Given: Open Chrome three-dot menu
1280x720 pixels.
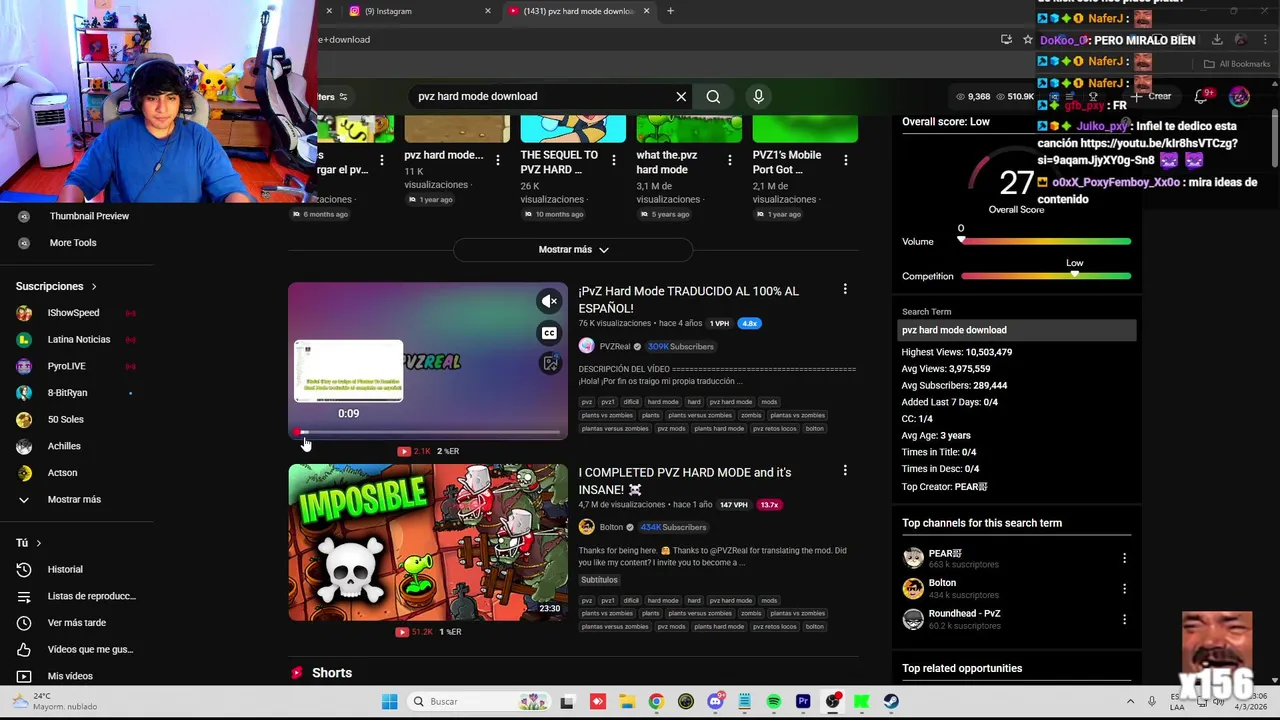Looking at the screenshot, I should point(1265,40).
